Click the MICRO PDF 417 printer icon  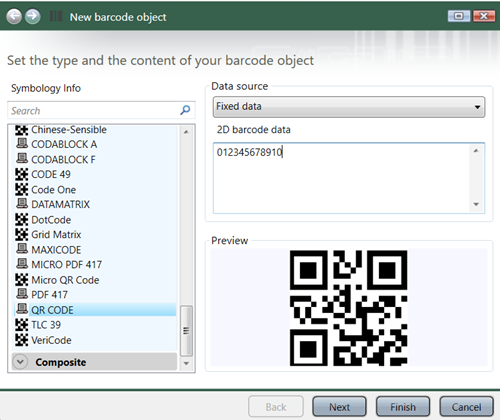22,264
